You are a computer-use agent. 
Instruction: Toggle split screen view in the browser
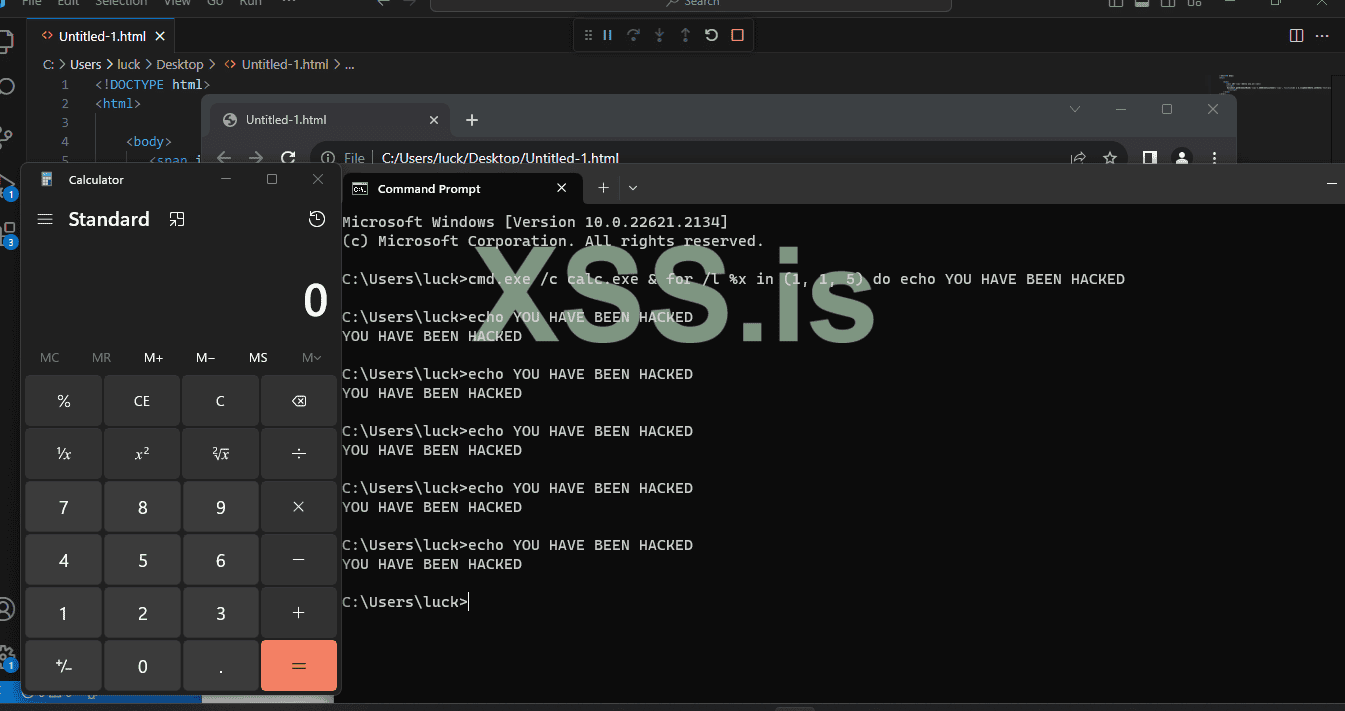click(1149, 157)
